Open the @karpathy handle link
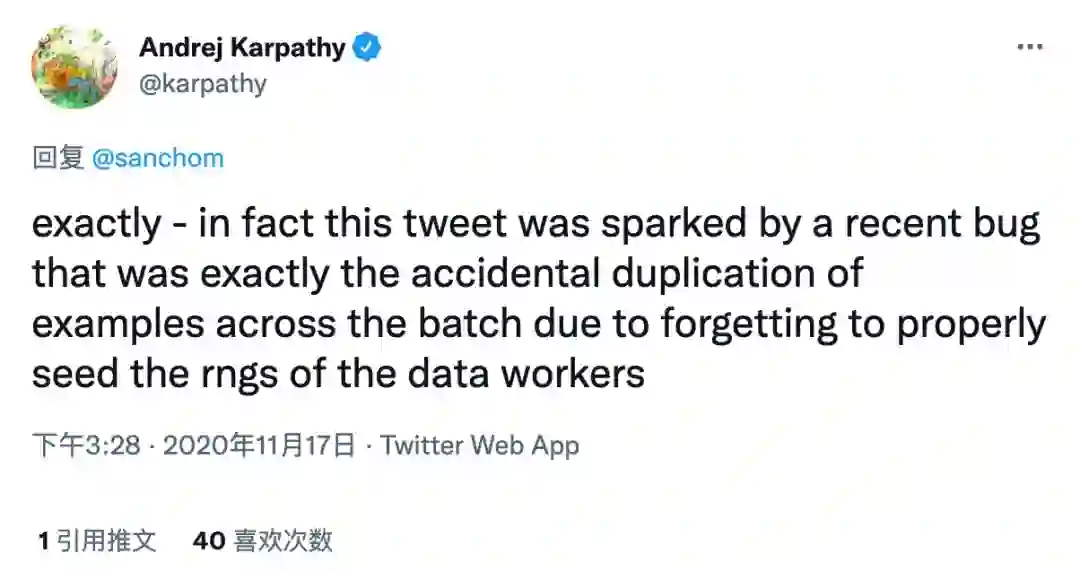The height and width of the screenshot is (570, 1080). (x=203, y=83)
